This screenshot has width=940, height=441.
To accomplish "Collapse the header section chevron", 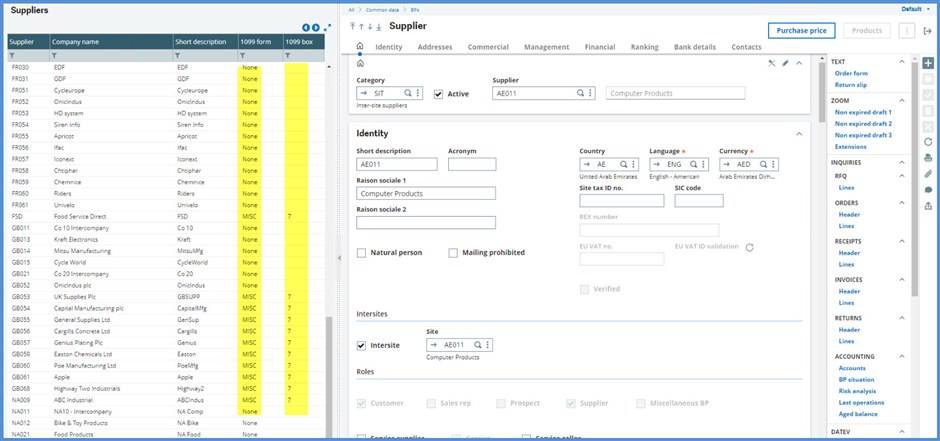I will 799,63.
